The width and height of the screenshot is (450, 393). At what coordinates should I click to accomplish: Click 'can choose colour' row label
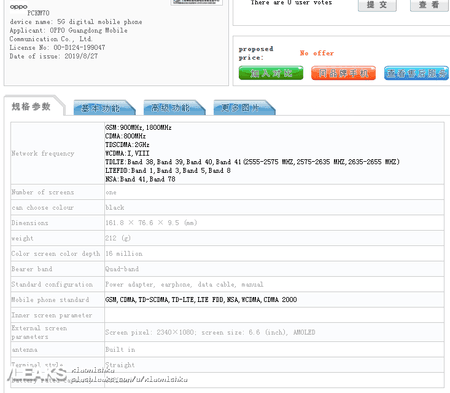click(42, 208)
